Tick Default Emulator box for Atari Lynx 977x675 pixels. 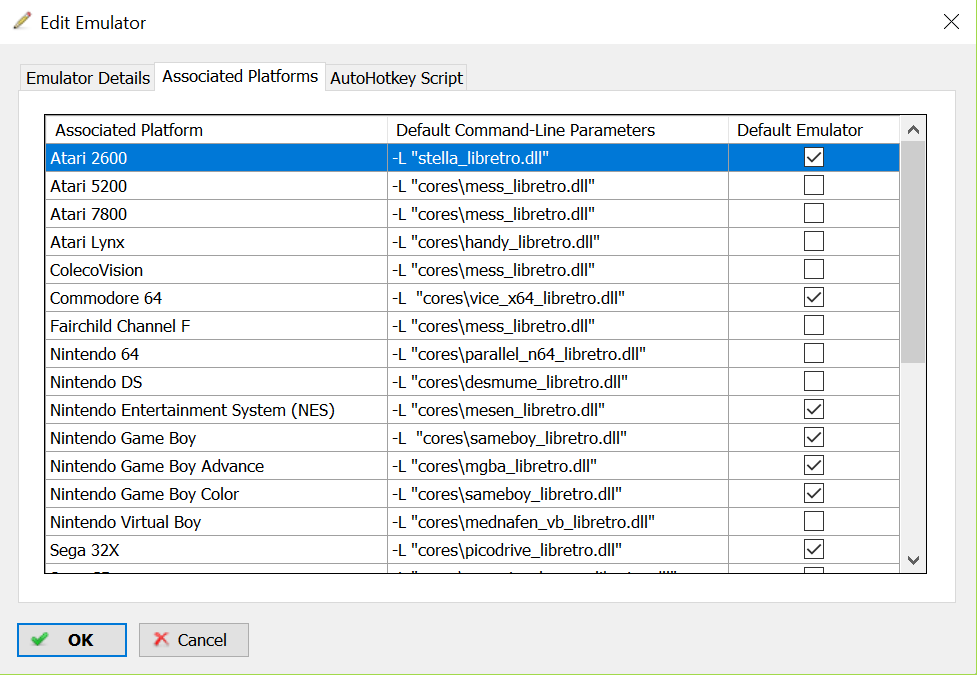click(x=814, y=241)
